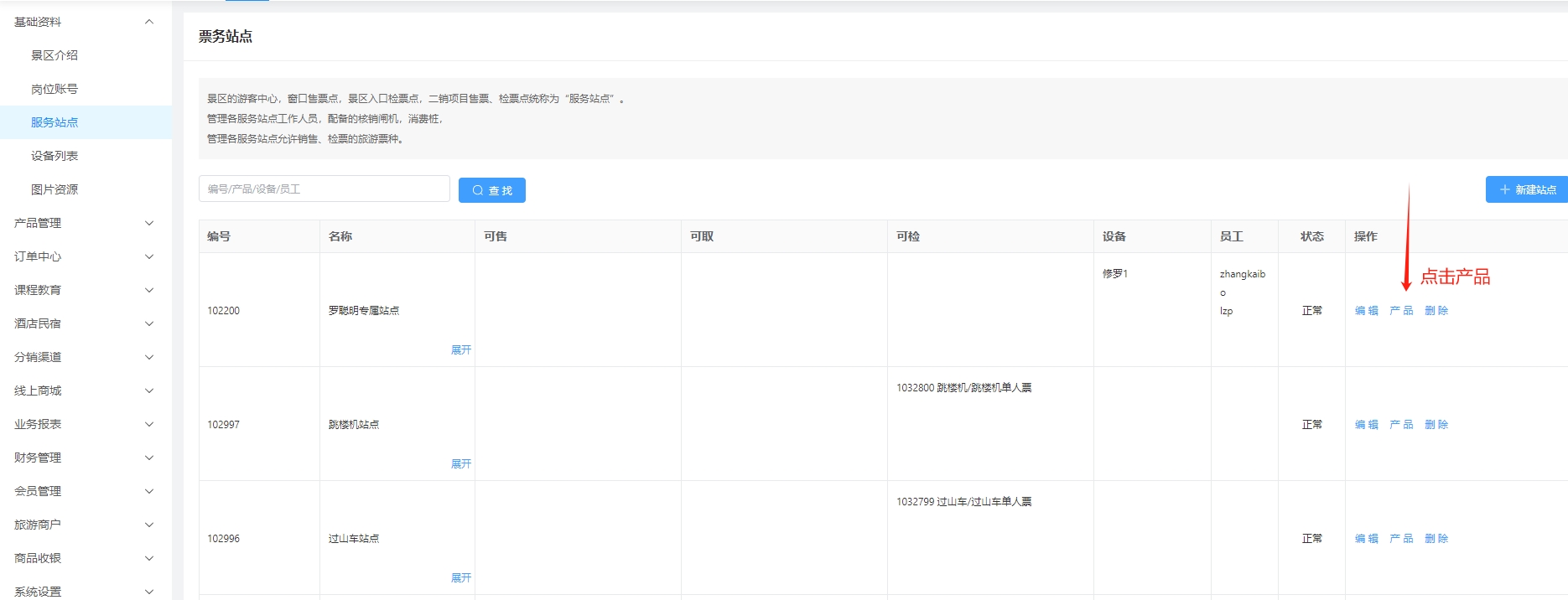The image size is (1568, 600).
Task: Expand the 系统设置 menu
Action: pos(84,592)
